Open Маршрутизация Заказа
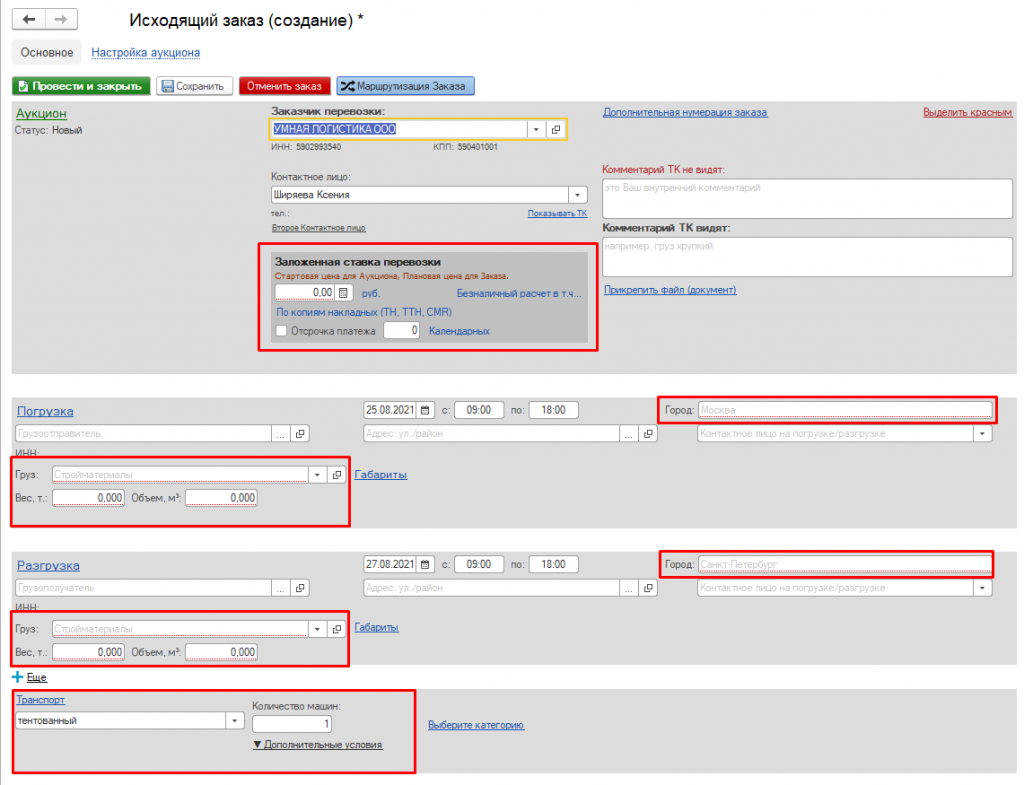Screen dimensions: 1024x785 pyautogui.click(x=406, y=86)
